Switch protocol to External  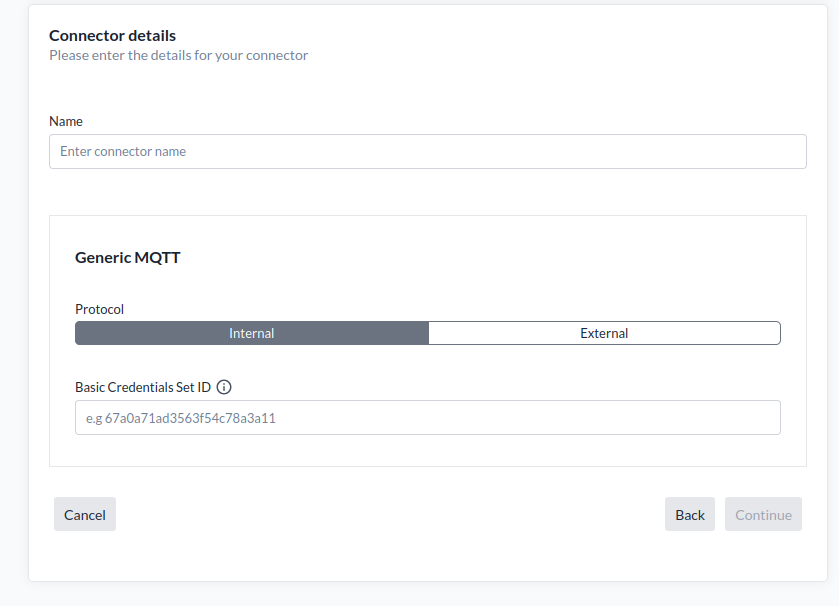[x=604, y=333]
